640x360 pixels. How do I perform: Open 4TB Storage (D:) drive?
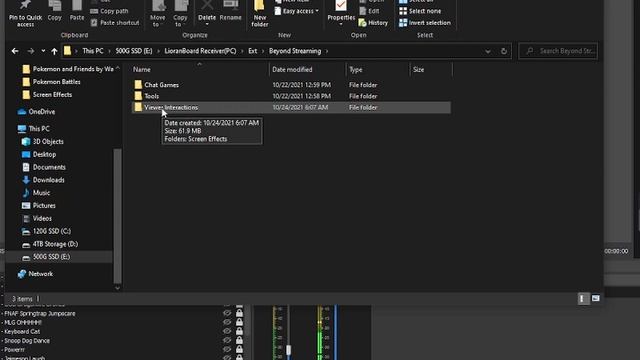(x=50, y=244)
